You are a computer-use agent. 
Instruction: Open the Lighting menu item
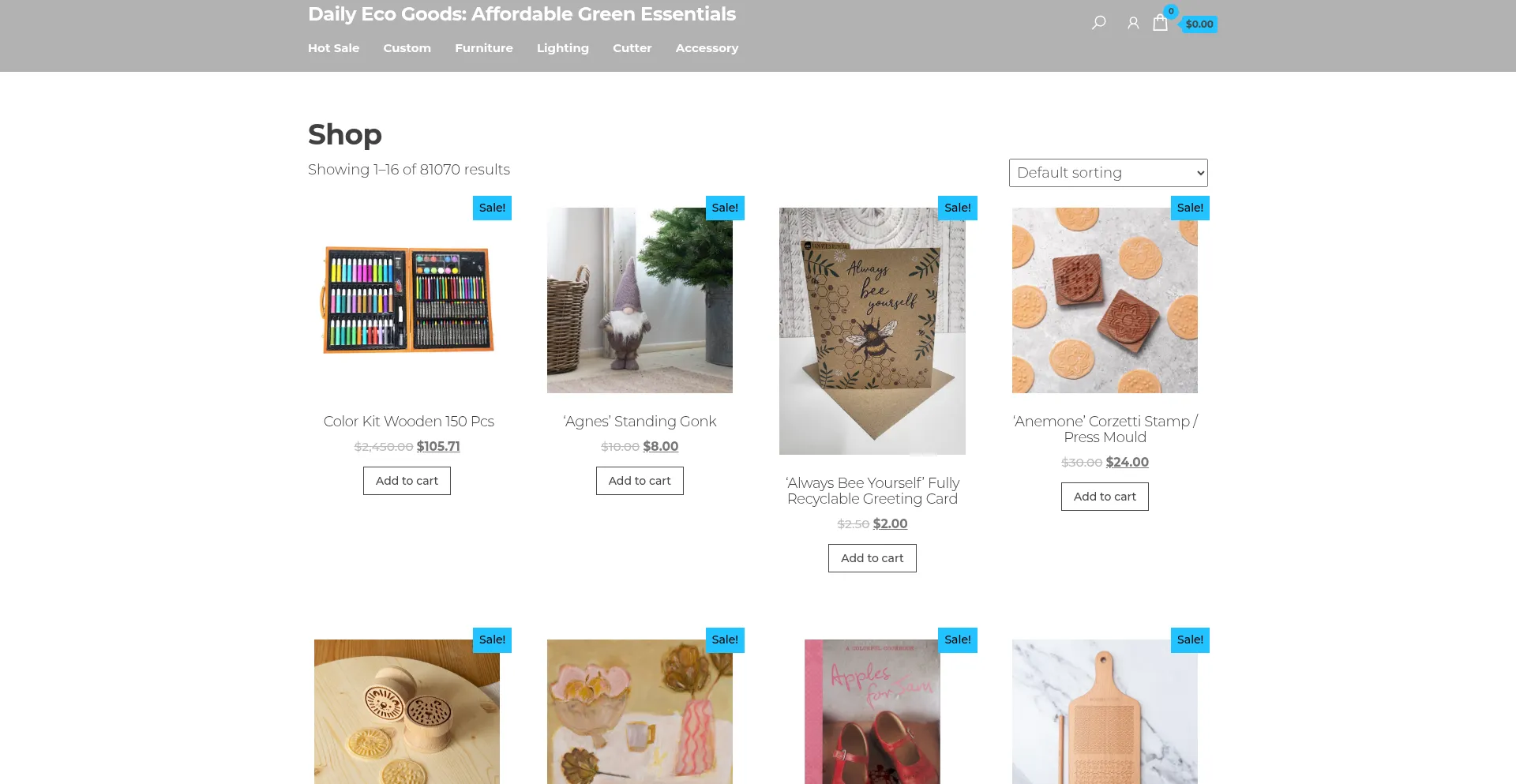tap(563, 48)
